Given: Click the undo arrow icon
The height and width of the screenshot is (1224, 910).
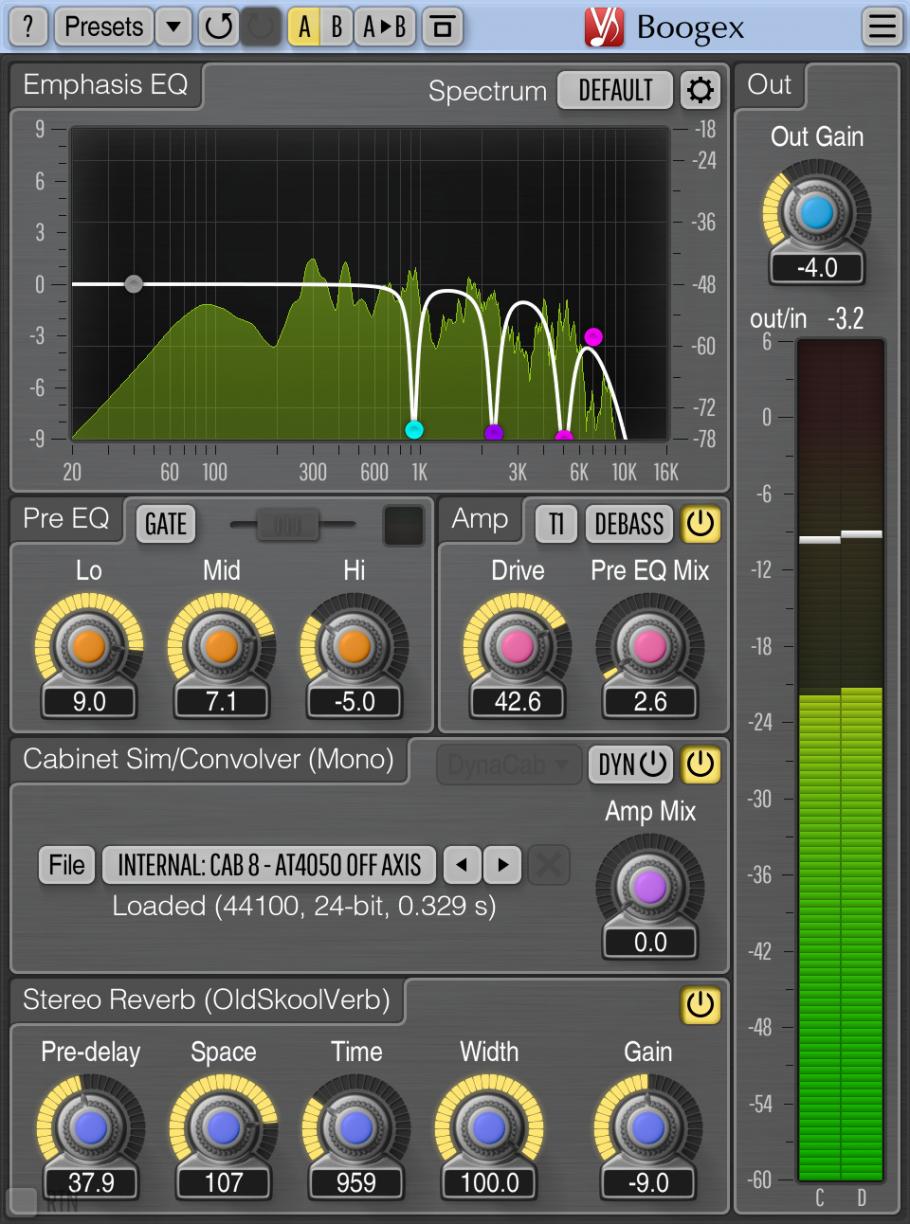Looking at the screenshot, I should click(x=215, y=27).
